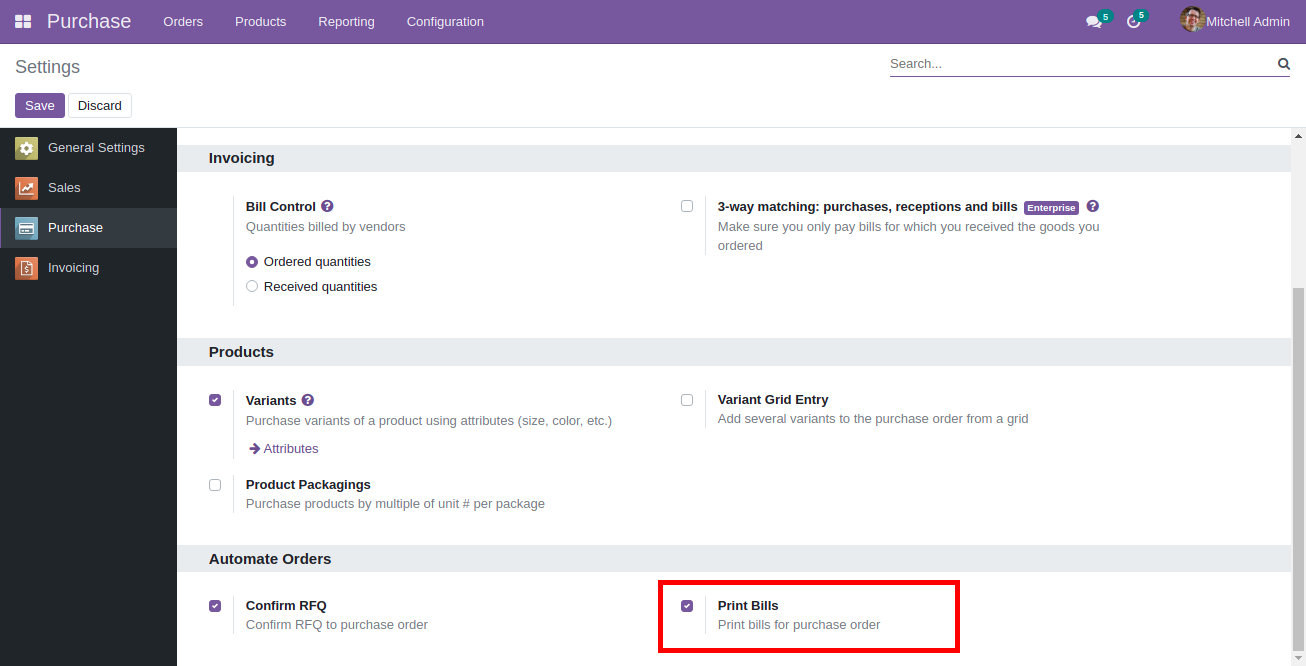Open the Mitchell Admin user menu
This screenshot has height=666, width=1306.
1235,21
